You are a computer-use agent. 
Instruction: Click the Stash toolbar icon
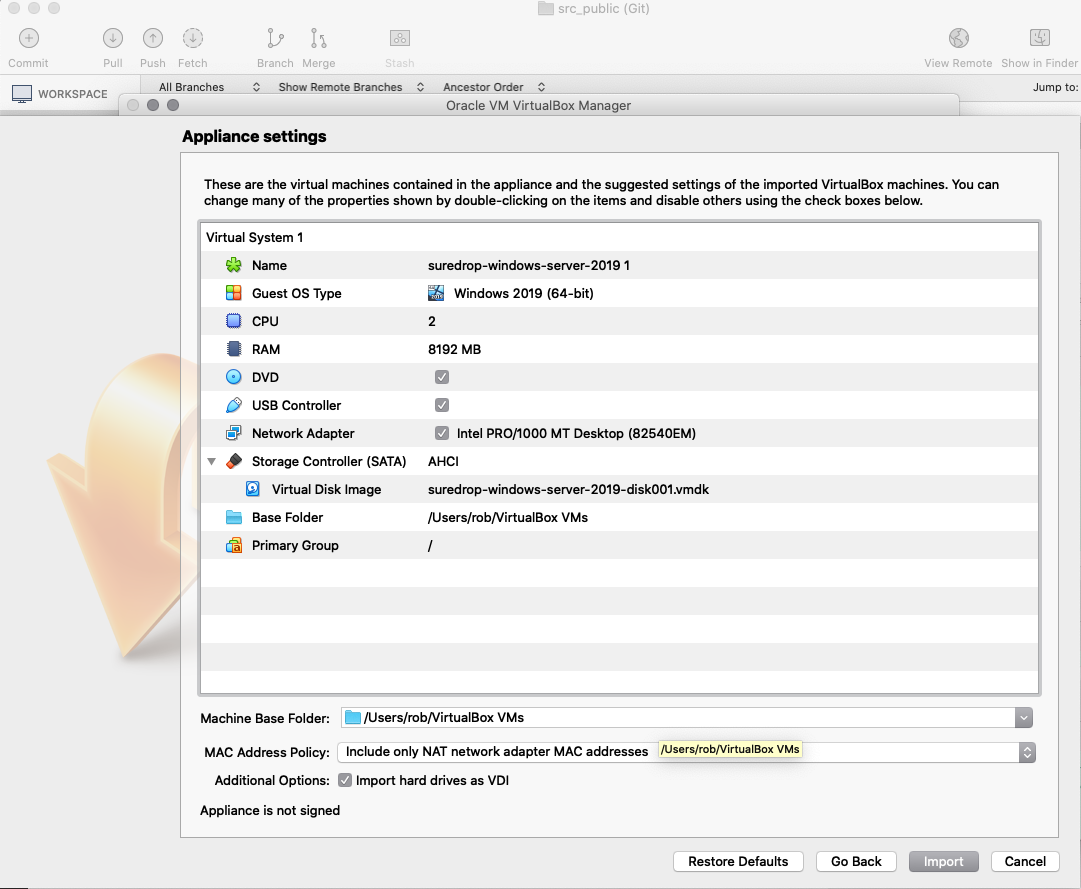[x=400, y=38]
